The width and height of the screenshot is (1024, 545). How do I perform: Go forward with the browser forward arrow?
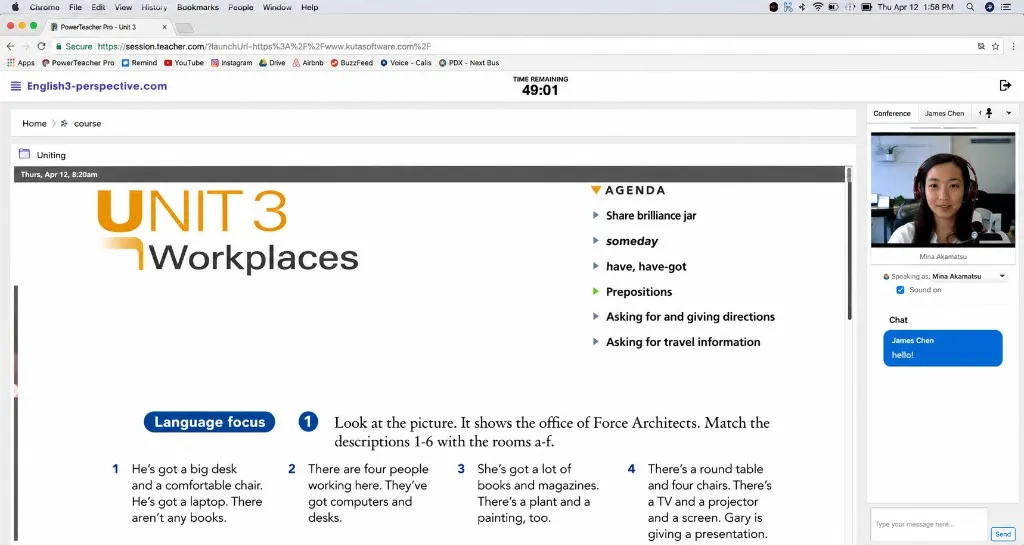click(x=25, y=46)
